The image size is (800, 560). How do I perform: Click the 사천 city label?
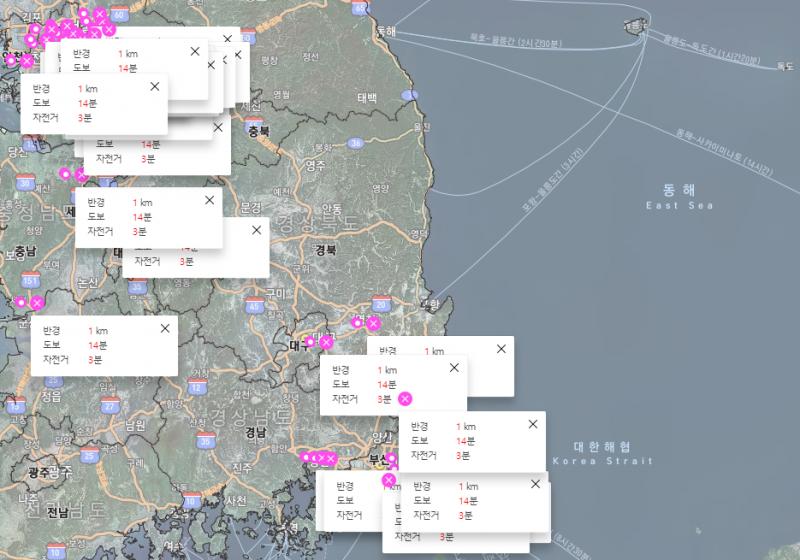click(x=236, y=500)
